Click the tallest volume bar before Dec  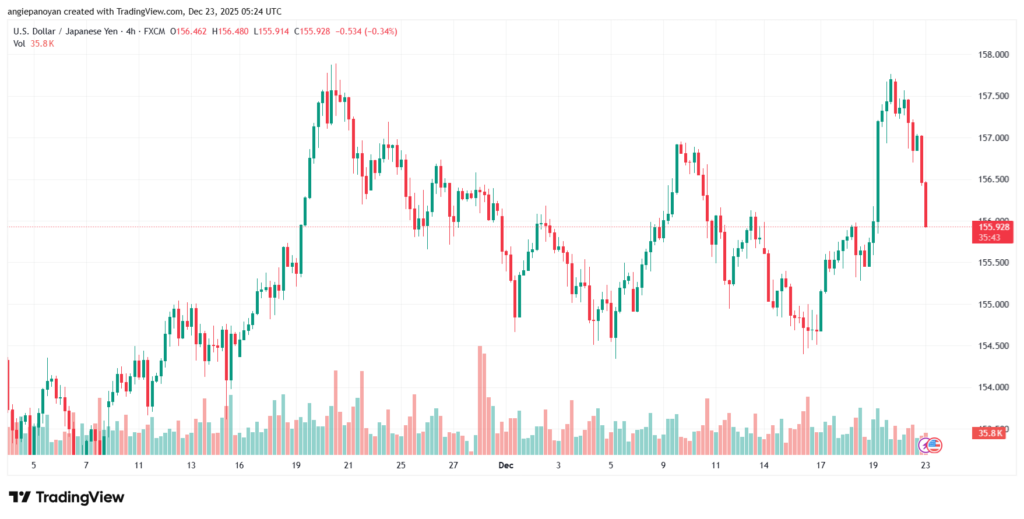pos(481,400)
